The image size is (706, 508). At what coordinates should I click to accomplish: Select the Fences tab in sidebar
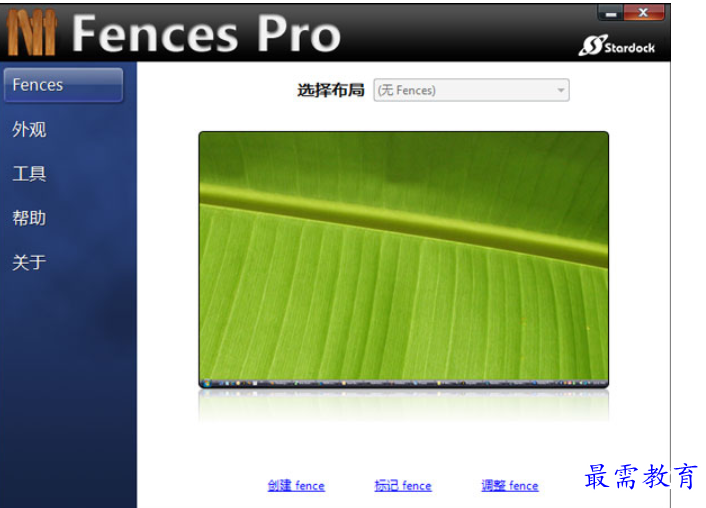[63, 85]
